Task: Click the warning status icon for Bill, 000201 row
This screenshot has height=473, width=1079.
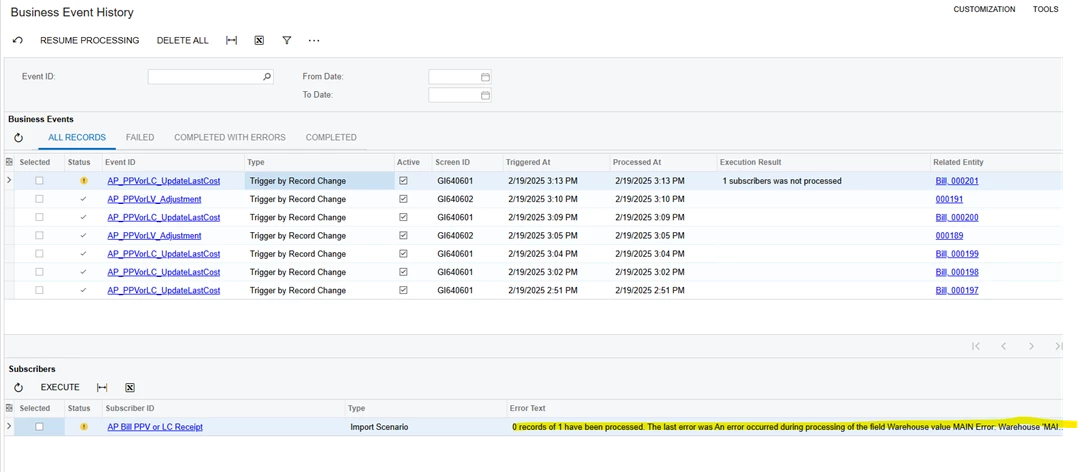Action: tap(84, 181)
